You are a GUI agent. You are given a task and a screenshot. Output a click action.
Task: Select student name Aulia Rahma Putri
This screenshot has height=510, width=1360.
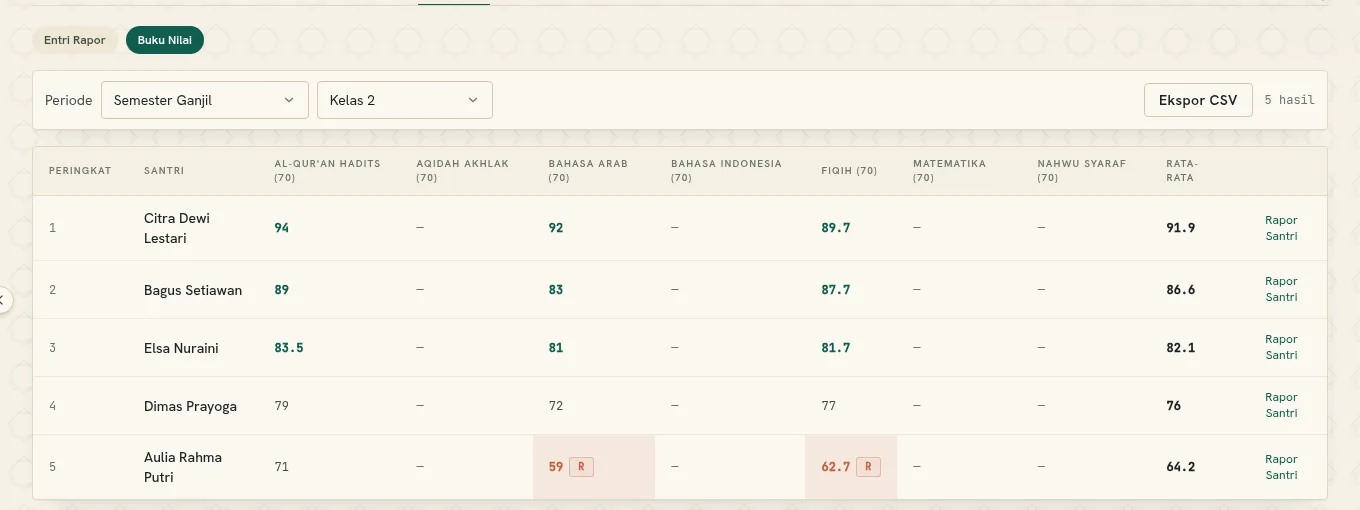click(x=183, y=467)
